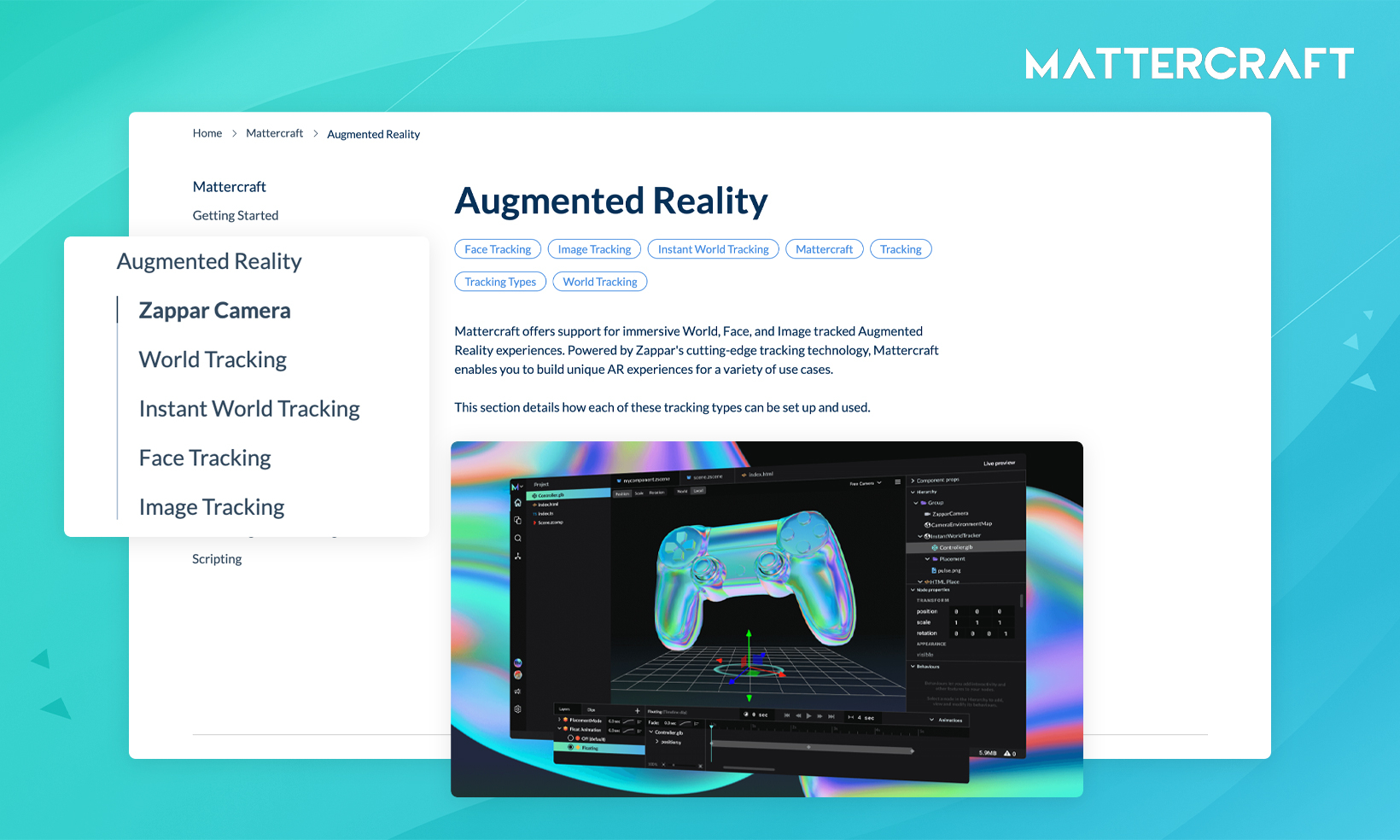This screenshot has height=840, width=1400.
Task: Switch to the Clips tab
Action: point(591,709)
